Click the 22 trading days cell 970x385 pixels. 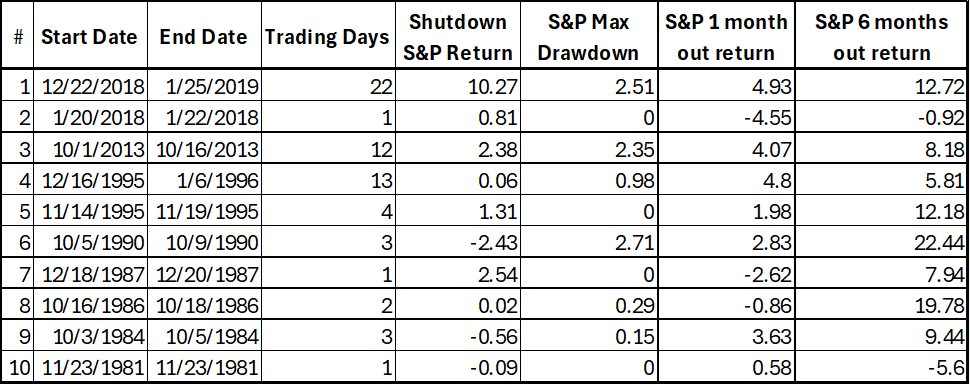(x=327, y=85)
